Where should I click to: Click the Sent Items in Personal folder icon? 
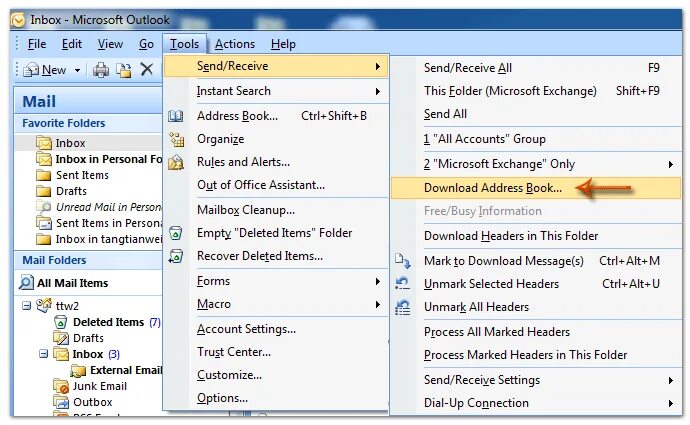[x=44, y=223]
